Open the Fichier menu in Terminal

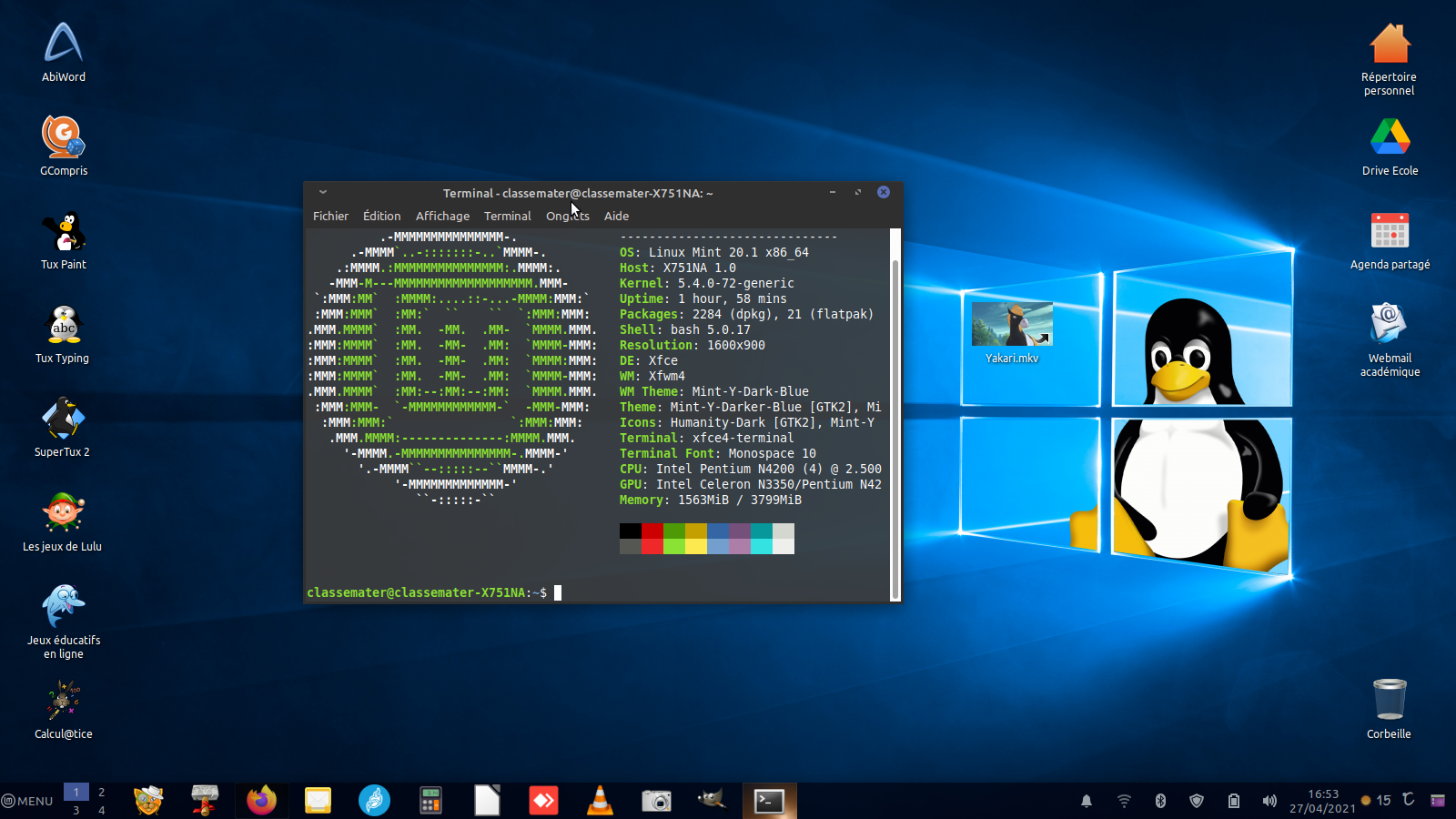330,217
